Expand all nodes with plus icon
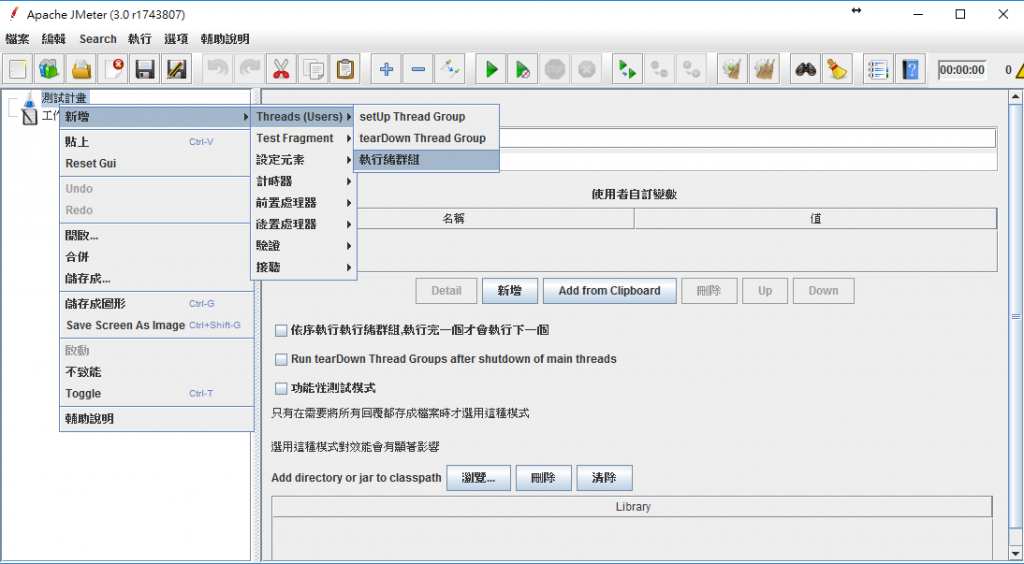Screen dimensions: 1024x564 click(x=386, y=69)
